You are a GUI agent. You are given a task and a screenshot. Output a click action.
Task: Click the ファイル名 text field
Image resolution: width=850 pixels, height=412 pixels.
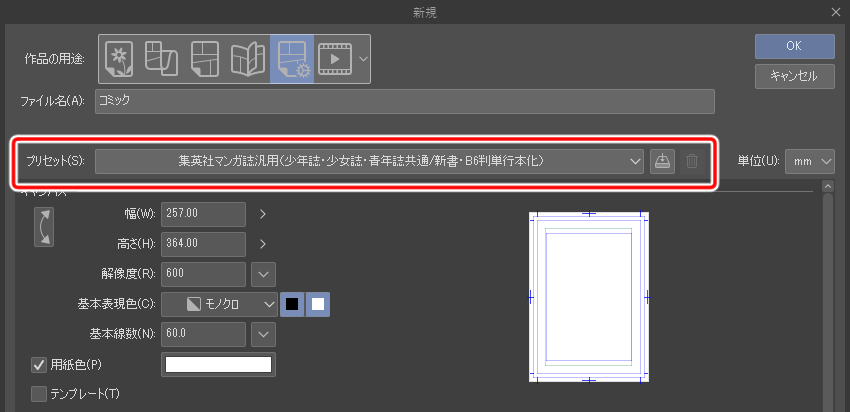point(404,101)
